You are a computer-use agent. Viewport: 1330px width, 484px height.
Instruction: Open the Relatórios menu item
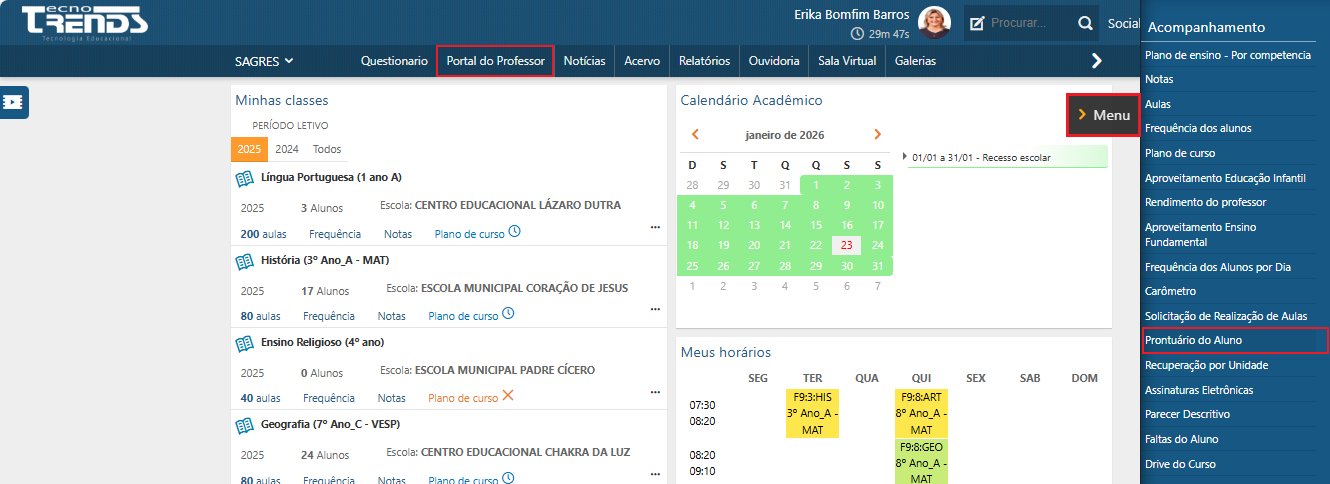coord(704,61)
